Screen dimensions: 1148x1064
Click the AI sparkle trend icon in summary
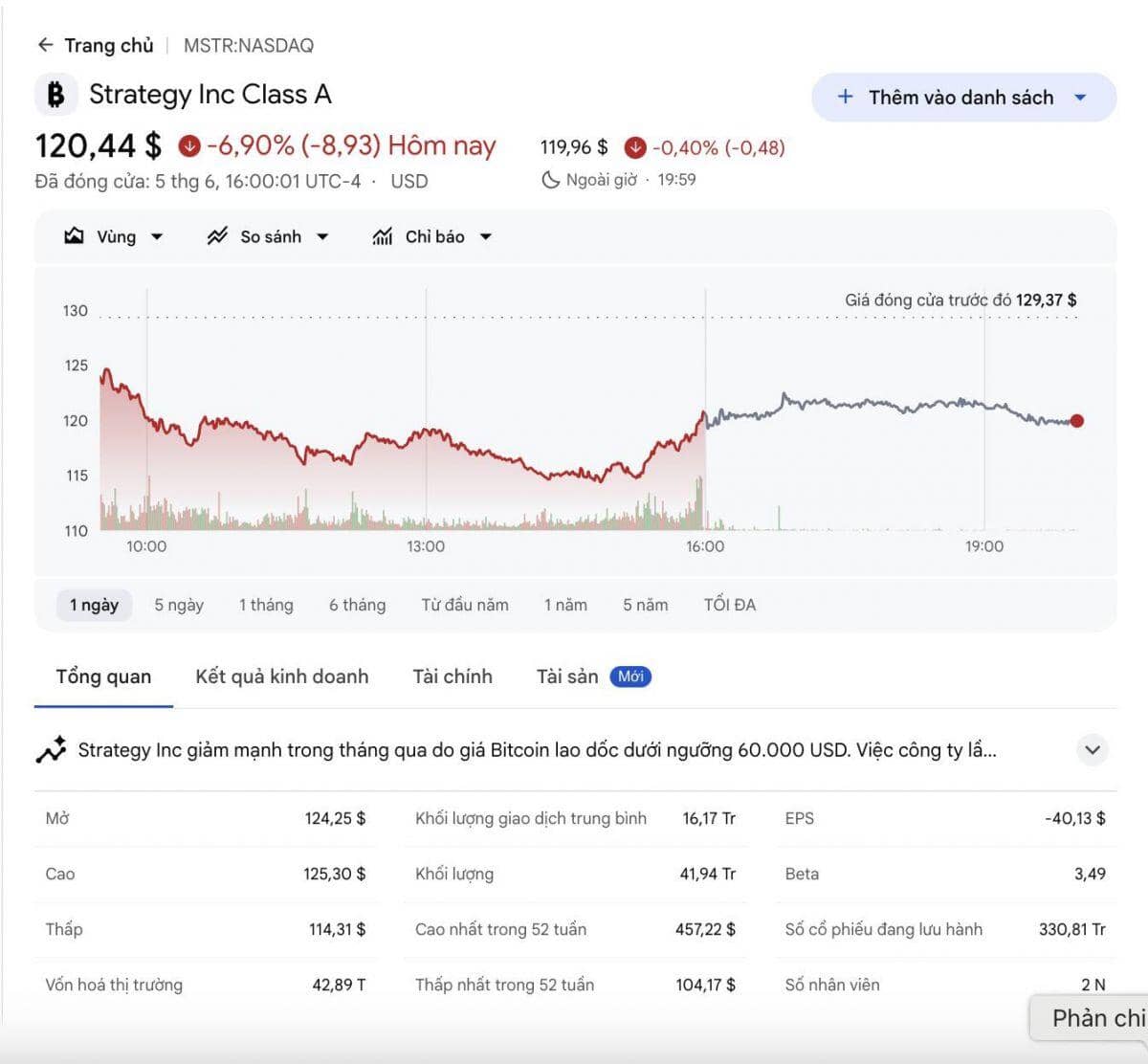(52, 749)
